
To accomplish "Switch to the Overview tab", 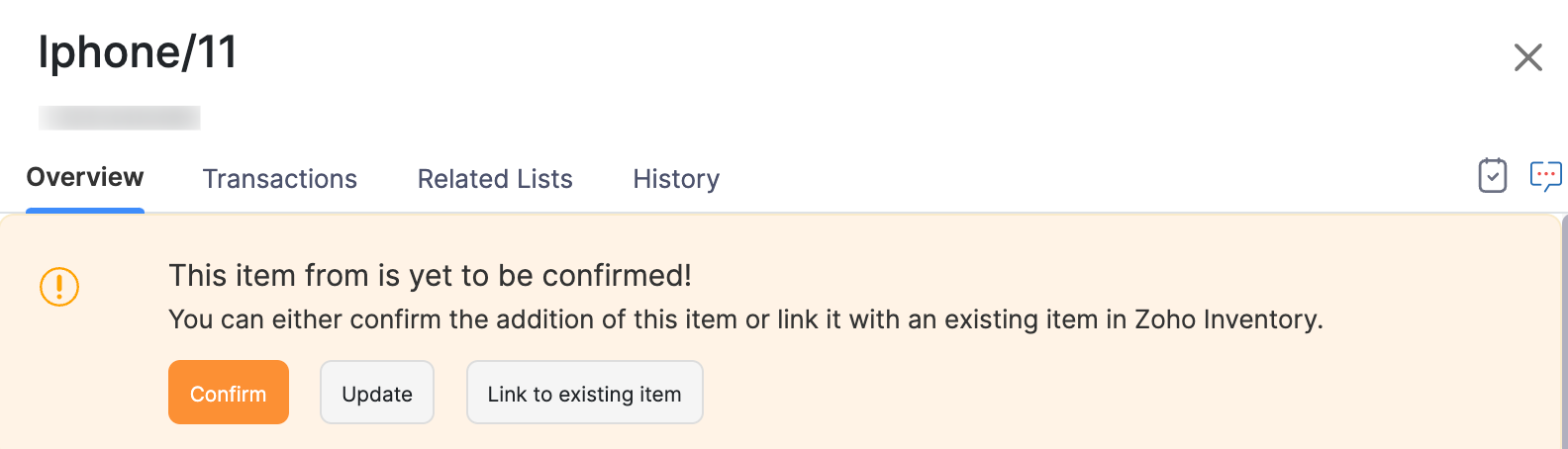I will [85, 178].
